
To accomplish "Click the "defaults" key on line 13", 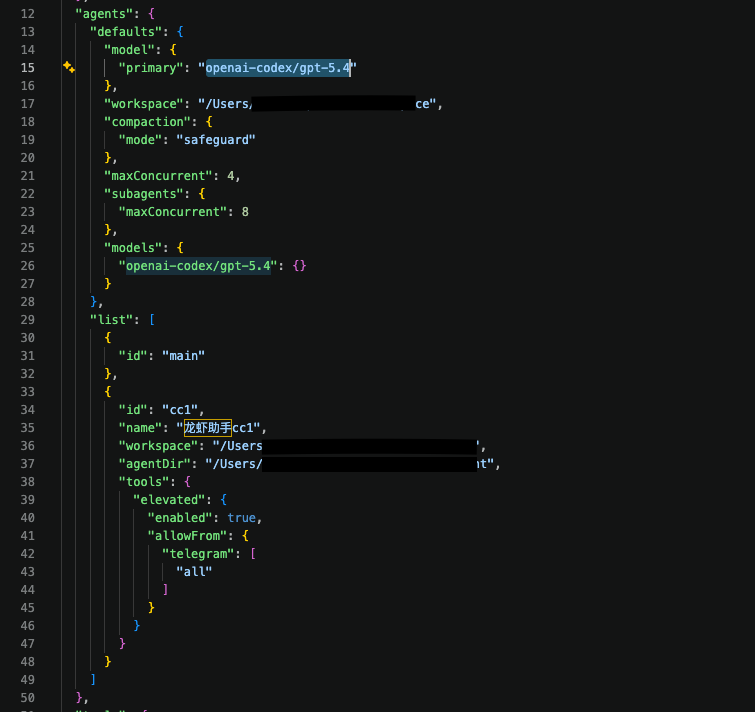I will tap(126, 32).
